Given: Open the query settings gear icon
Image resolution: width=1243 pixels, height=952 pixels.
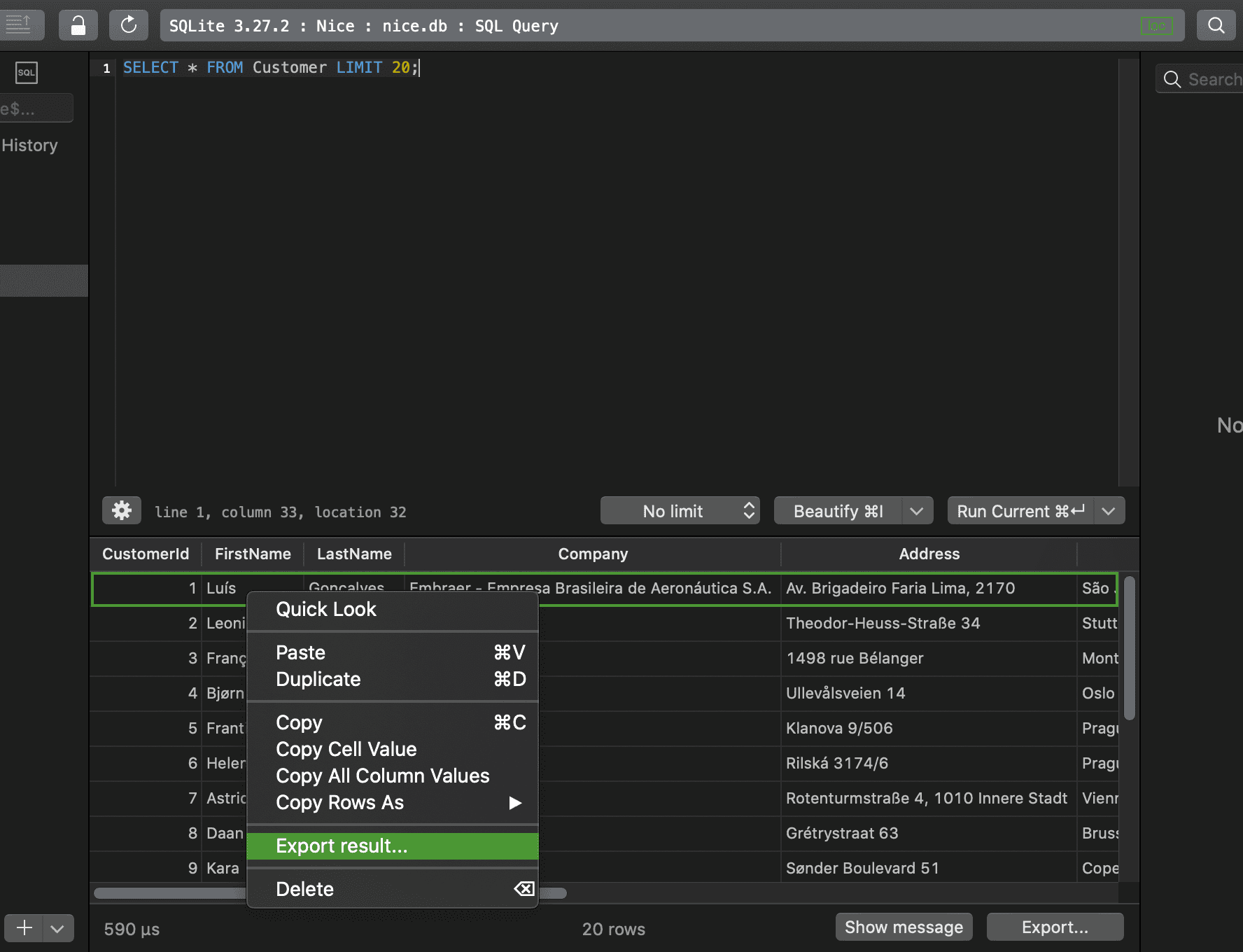Looking at the screenshot, I should pyautogui.click(x=122, y=510).
